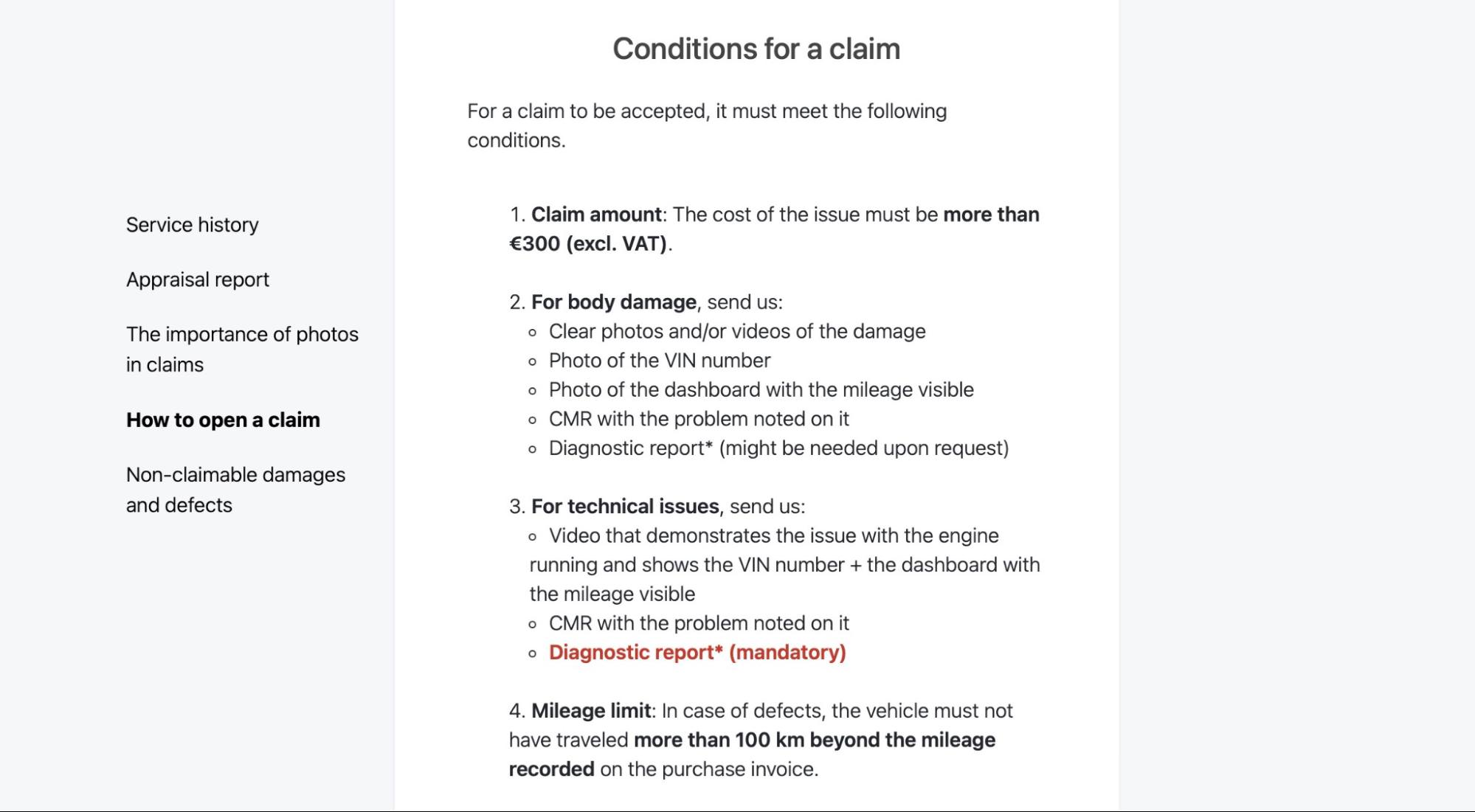
Task: Select 'How to open a claim' in sidebar
Action: (x=223, y=420)
